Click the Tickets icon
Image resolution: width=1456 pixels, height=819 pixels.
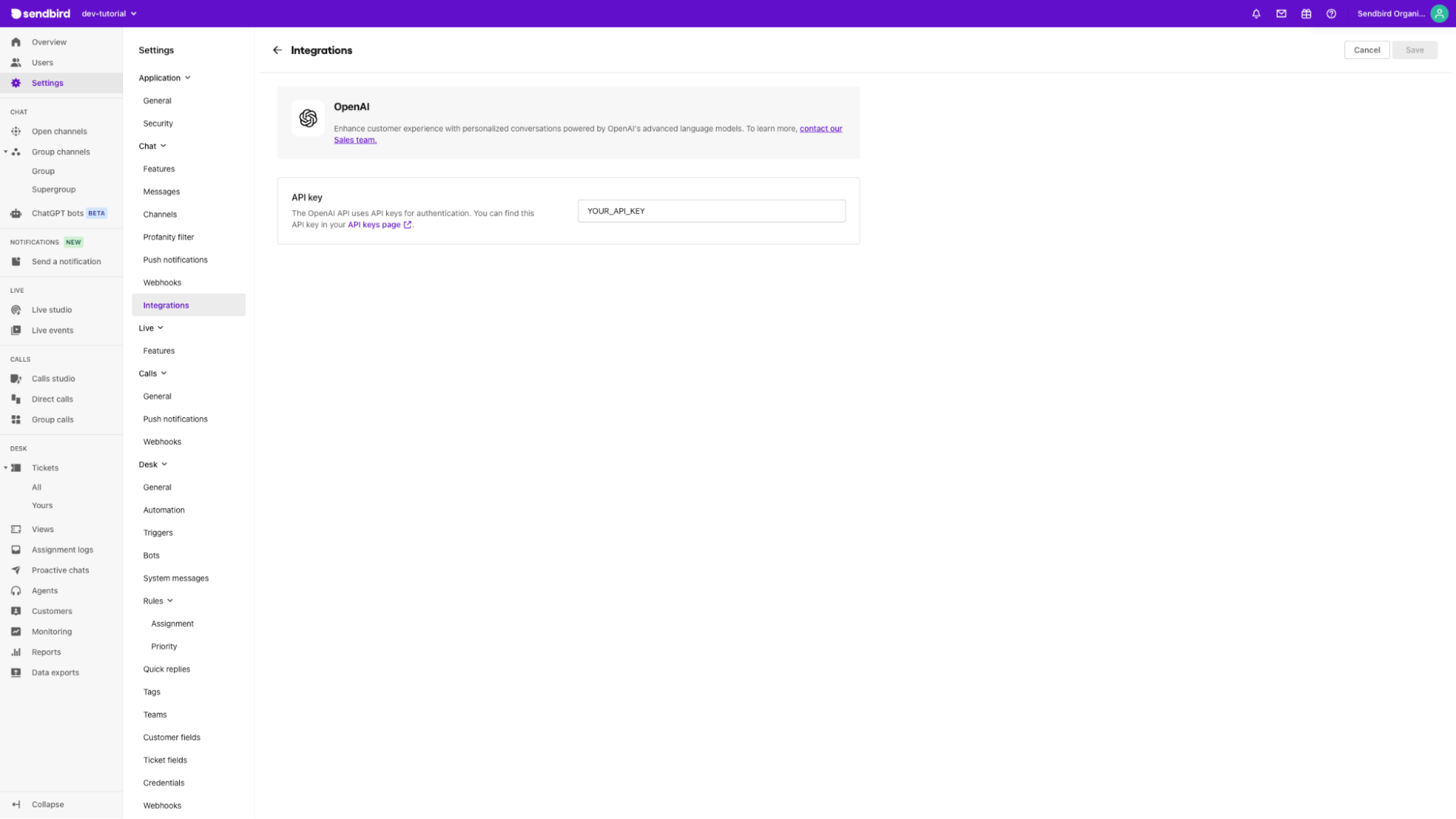coord(16,468)
